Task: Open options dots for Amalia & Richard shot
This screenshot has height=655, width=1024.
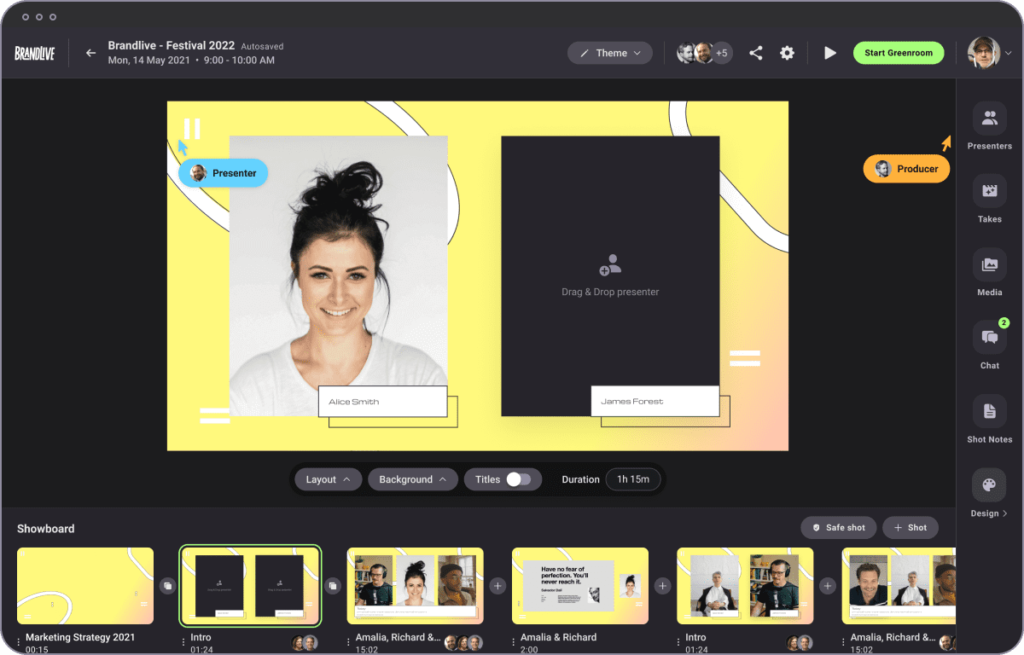Action: pyautogui.click(x=513, y=641)
